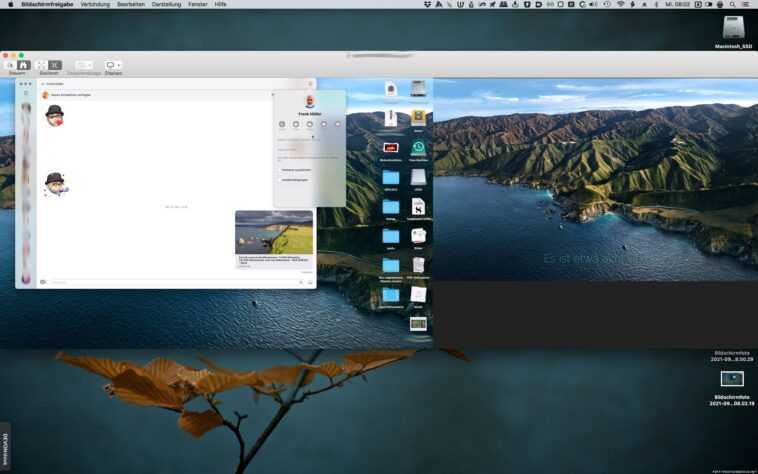This screenshot has width=758, height=474.
Task: Open Spotlight search in menu bar
Action: (733, 4)
